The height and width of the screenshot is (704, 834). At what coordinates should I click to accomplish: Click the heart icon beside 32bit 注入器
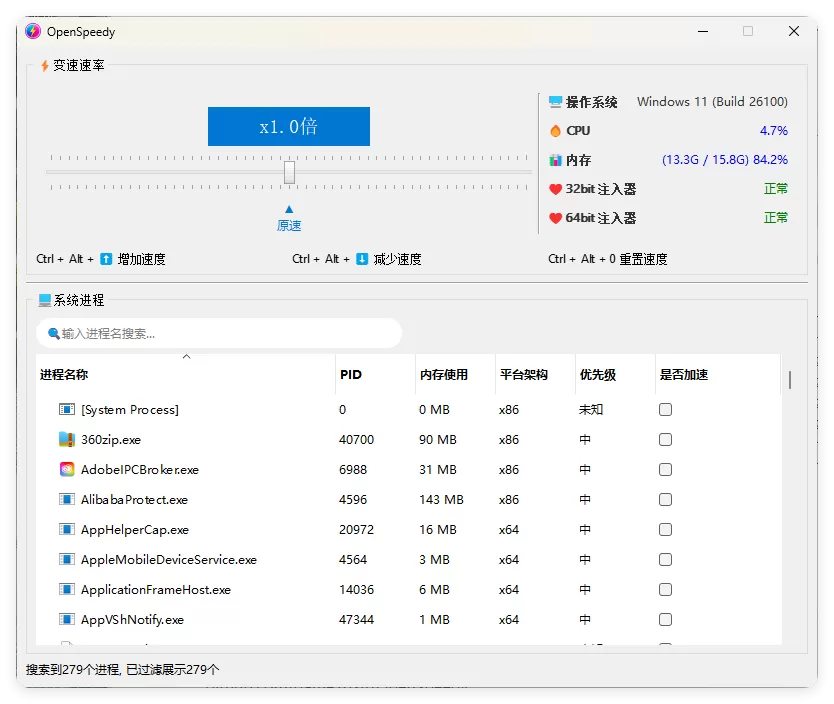tap(556, 189)
